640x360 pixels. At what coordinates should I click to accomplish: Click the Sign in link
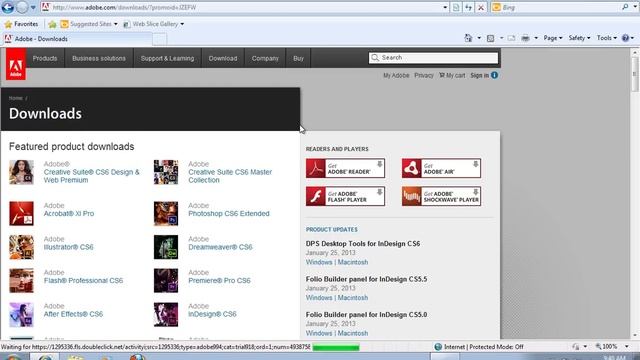(x=479, y=76)
